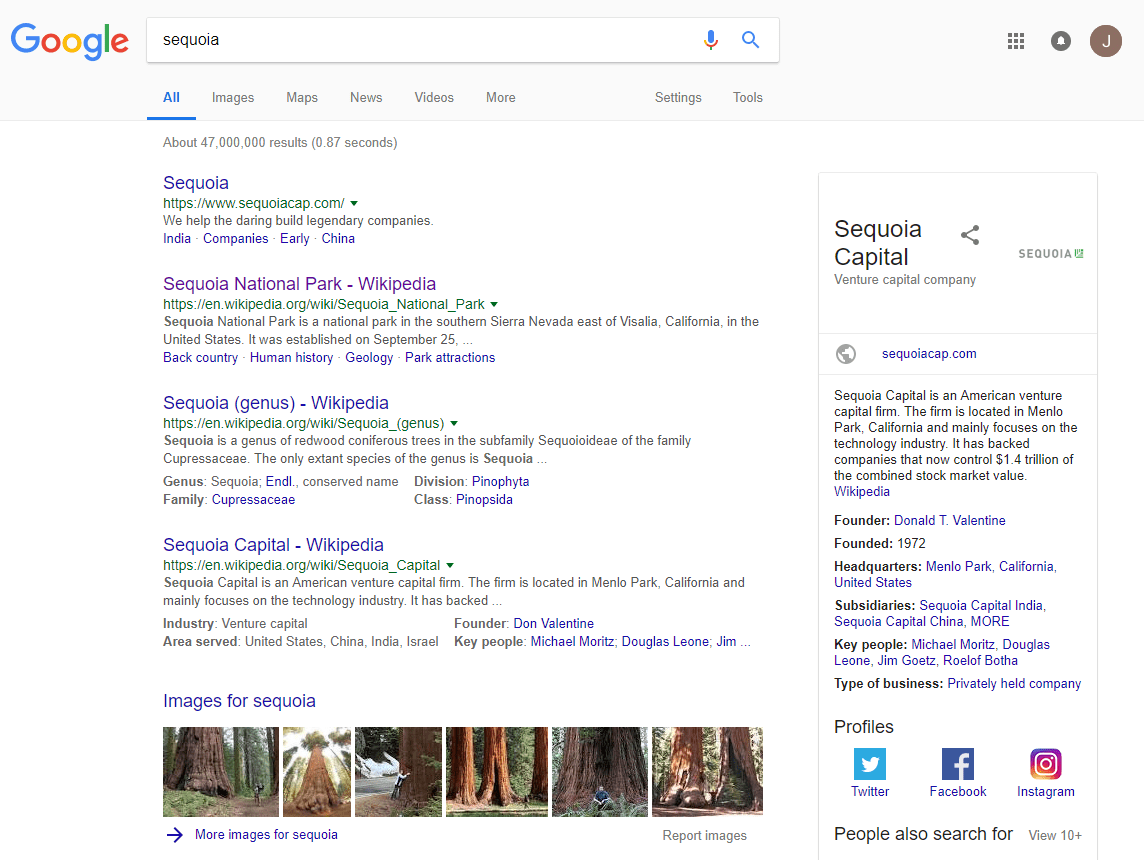Image resolution: width=1144 pixels, height=860 pixels.
Task: Open Sequoia Capital Facebook profile icon
Action: pyautogui.click(x=957, y=764)
